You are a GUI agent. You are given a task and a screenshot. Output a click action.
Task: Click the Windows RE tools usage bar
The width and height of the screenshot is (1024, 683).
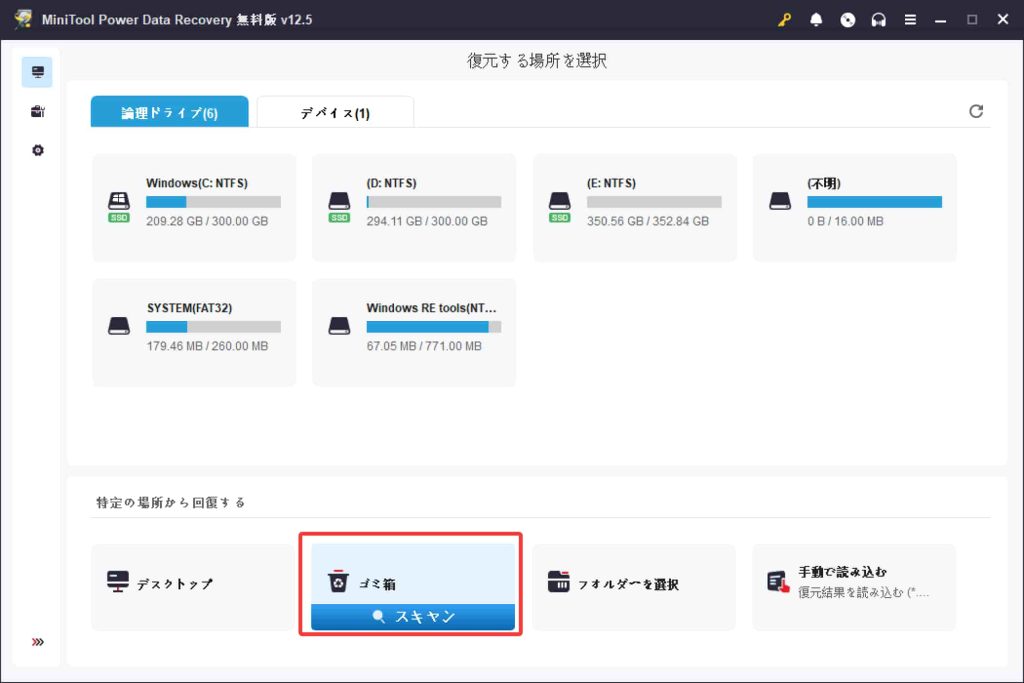[434, 326]
